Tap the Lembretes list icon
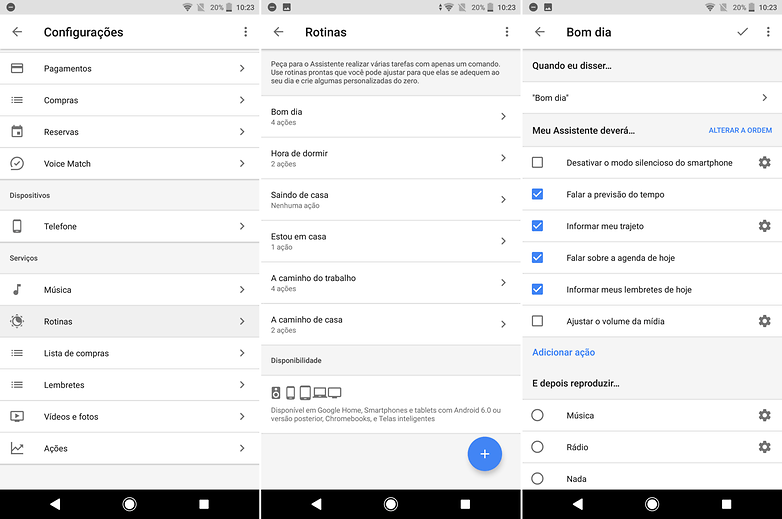The image size is (782, 519). (x=17, y=385)
